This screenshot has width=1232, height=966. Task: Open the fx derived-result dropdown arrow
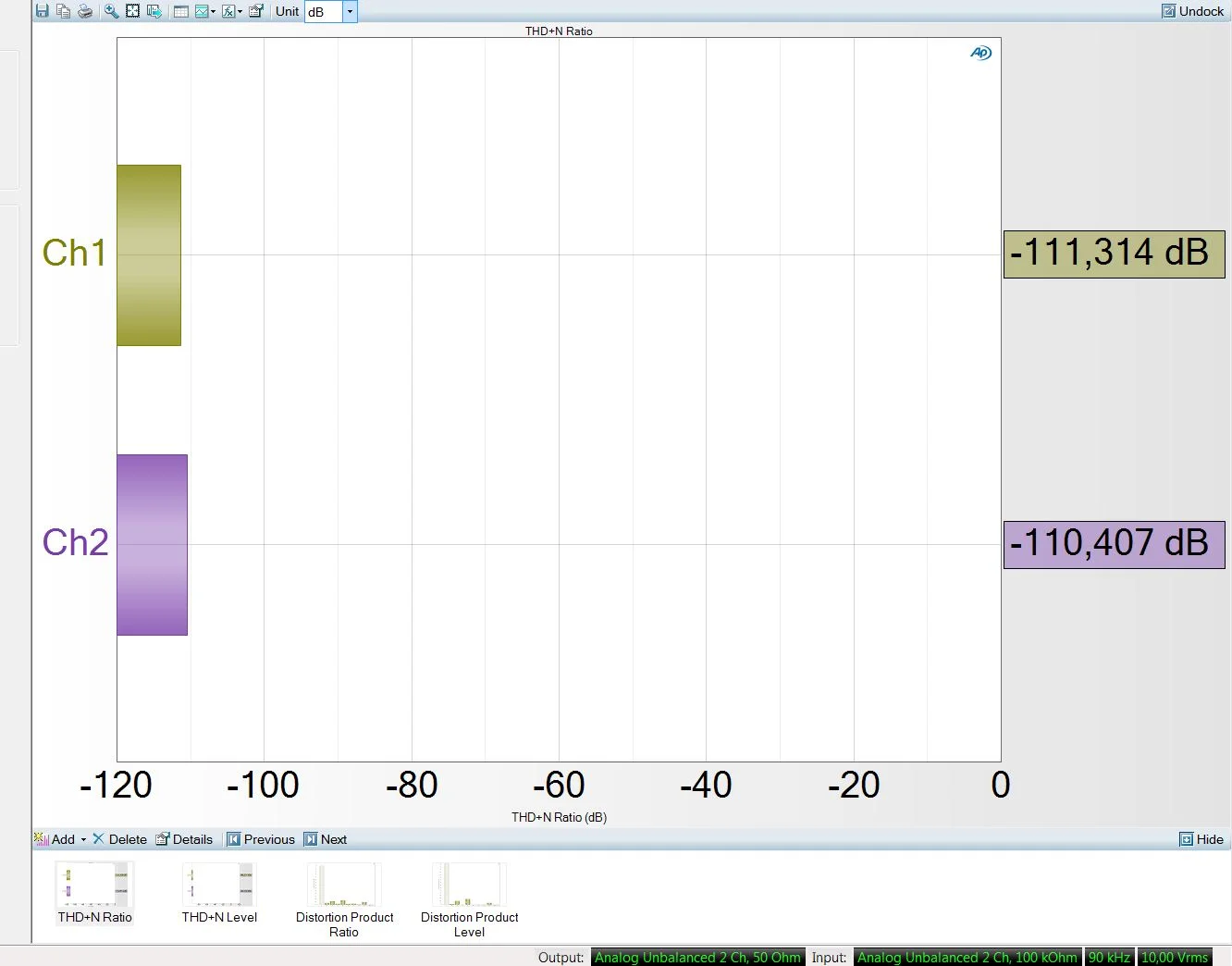(240, 11)
